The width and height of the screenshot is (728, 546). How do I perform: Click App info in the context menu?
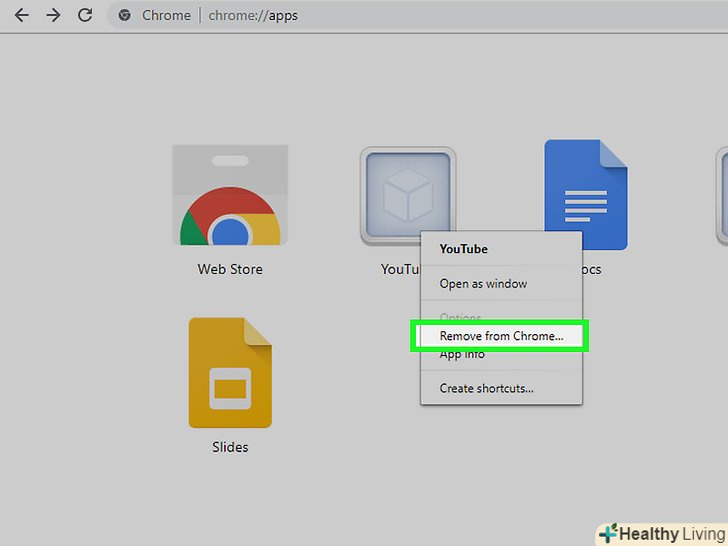[x=501, y=355]
